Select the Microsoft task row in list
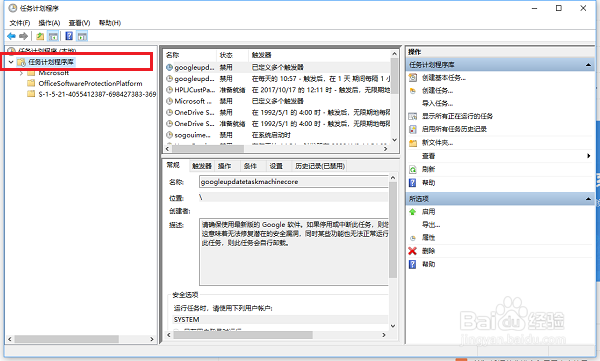Viewport: 600px width, 361px height. pyautogui.click(x=278, y=101)
